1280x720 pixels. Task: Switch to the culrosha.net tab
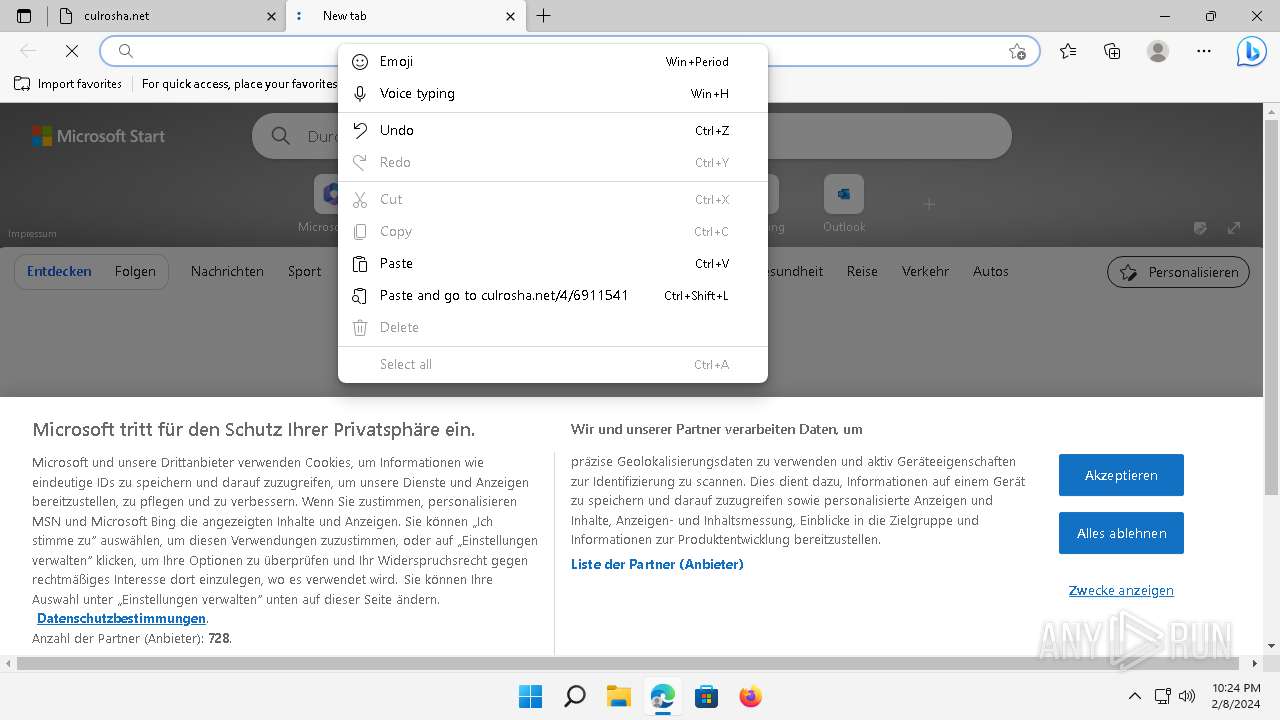pyautogui.click(x=167, y=16)
